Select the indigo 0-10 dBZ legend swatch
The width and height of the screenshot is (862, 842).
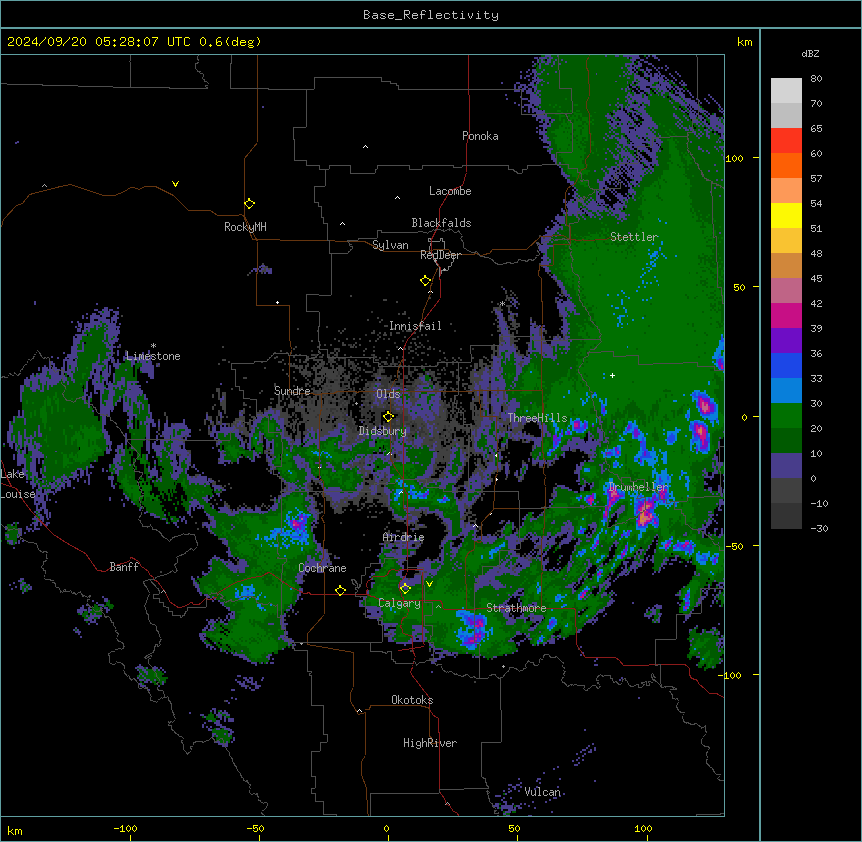[786, 466]
